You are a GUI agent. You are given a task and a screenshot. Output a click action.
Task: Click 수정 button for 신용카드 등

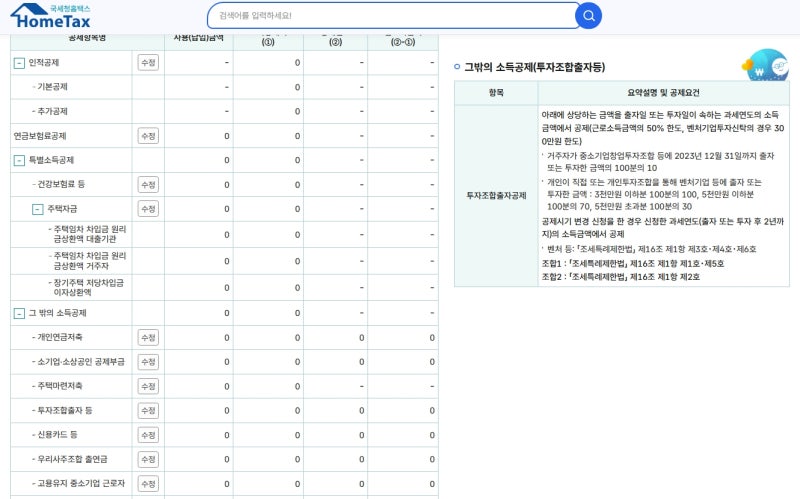coord(148,435)
